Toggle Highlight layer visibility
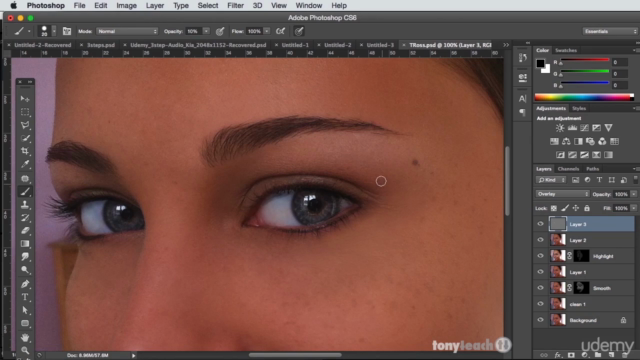The image size is (640, 360). 540,256
